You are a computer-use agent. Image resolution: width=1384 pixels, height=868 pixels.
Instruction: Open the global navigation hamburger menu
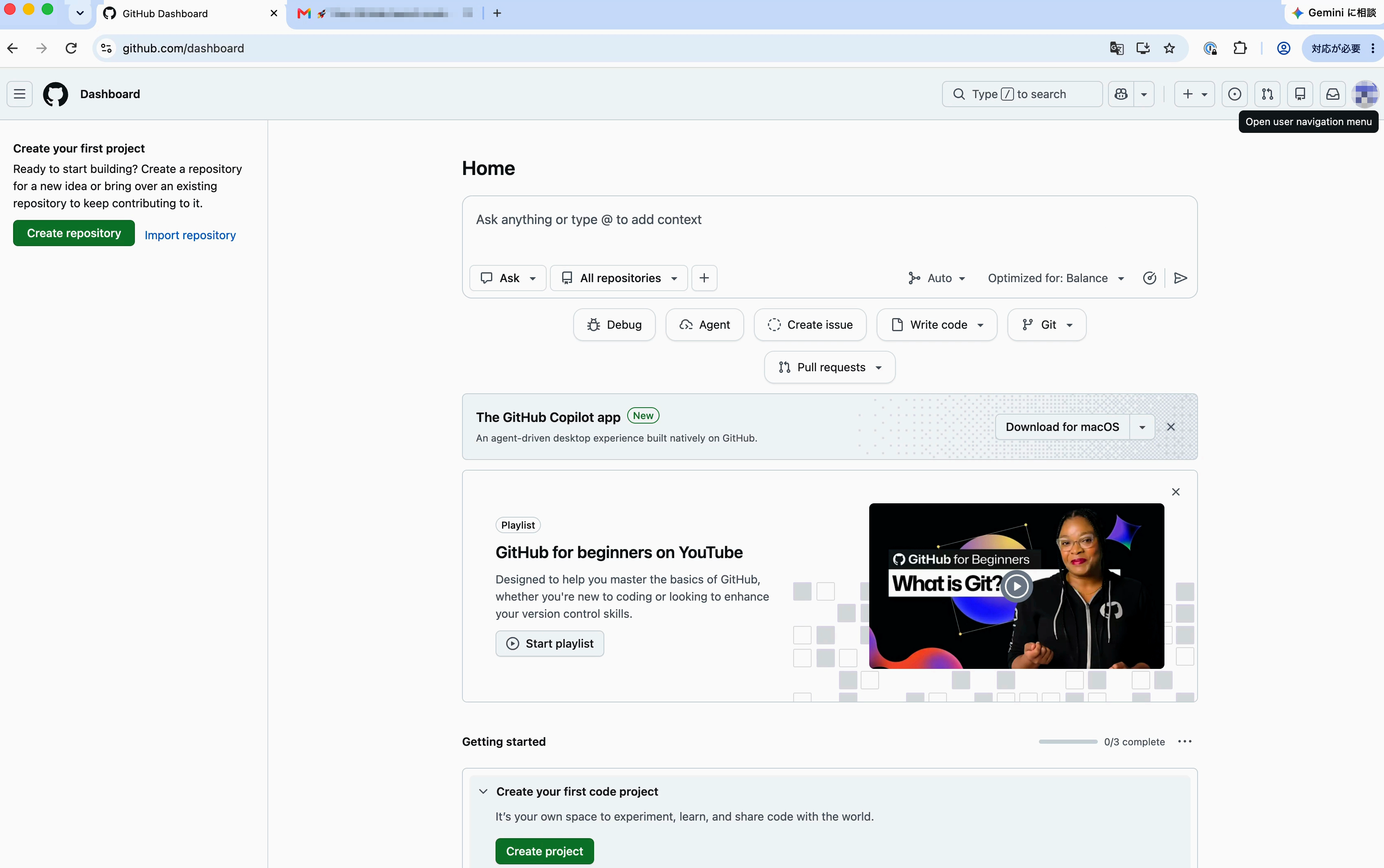(x=20, y=94)
